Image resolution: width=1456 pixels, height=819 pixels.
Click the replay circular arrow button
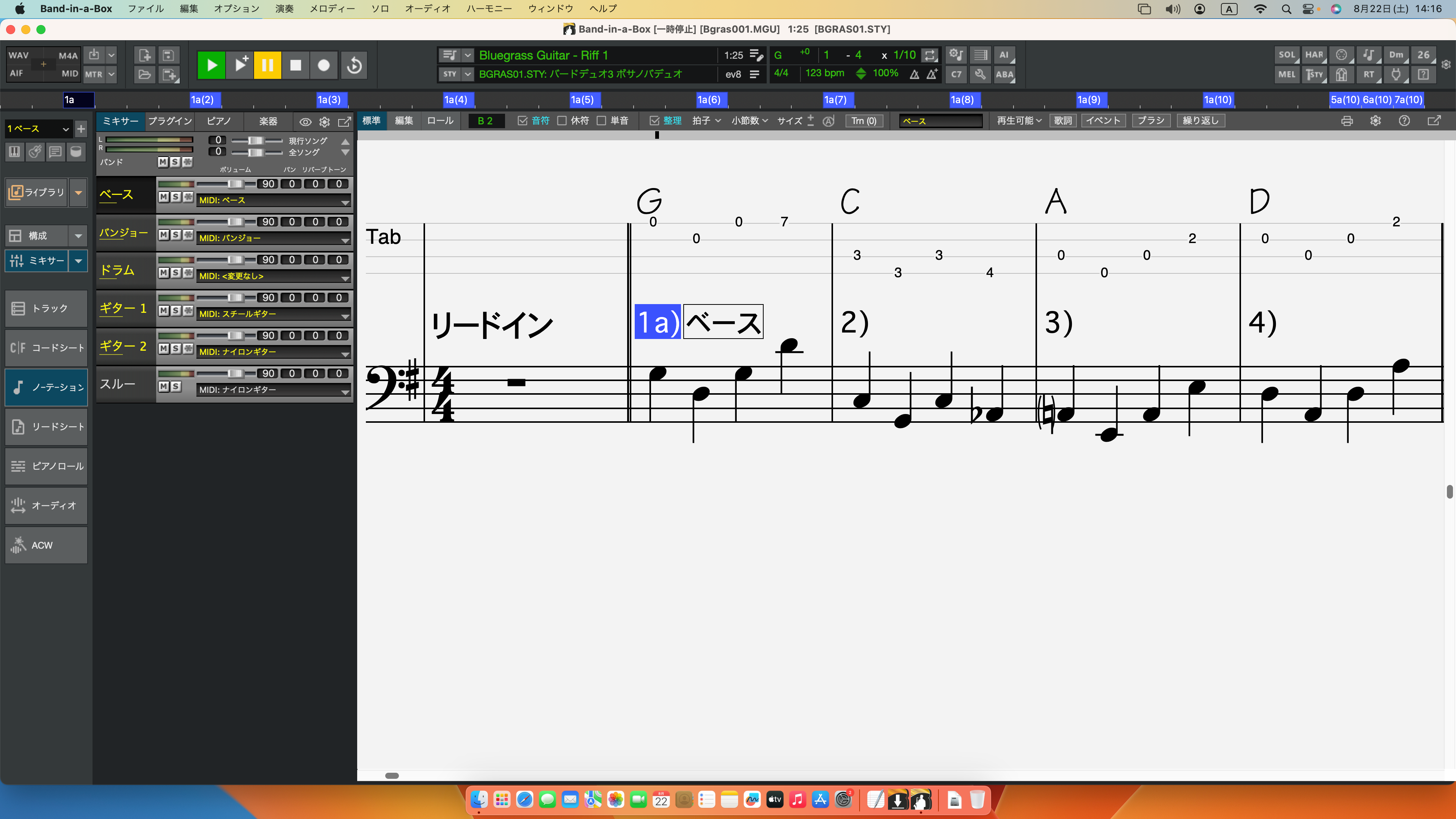355,65
